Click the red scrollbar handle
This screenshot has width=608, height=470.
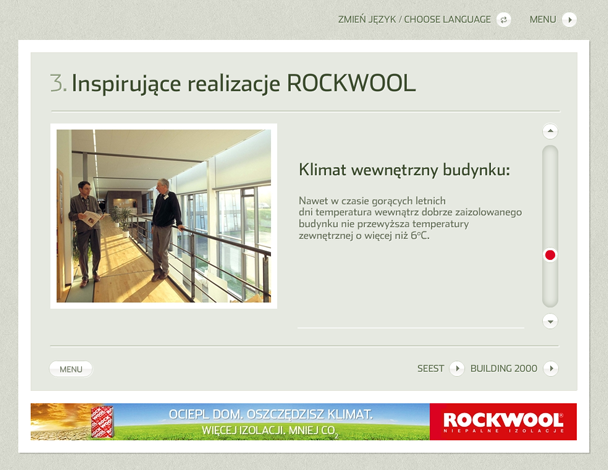point(550,256)
